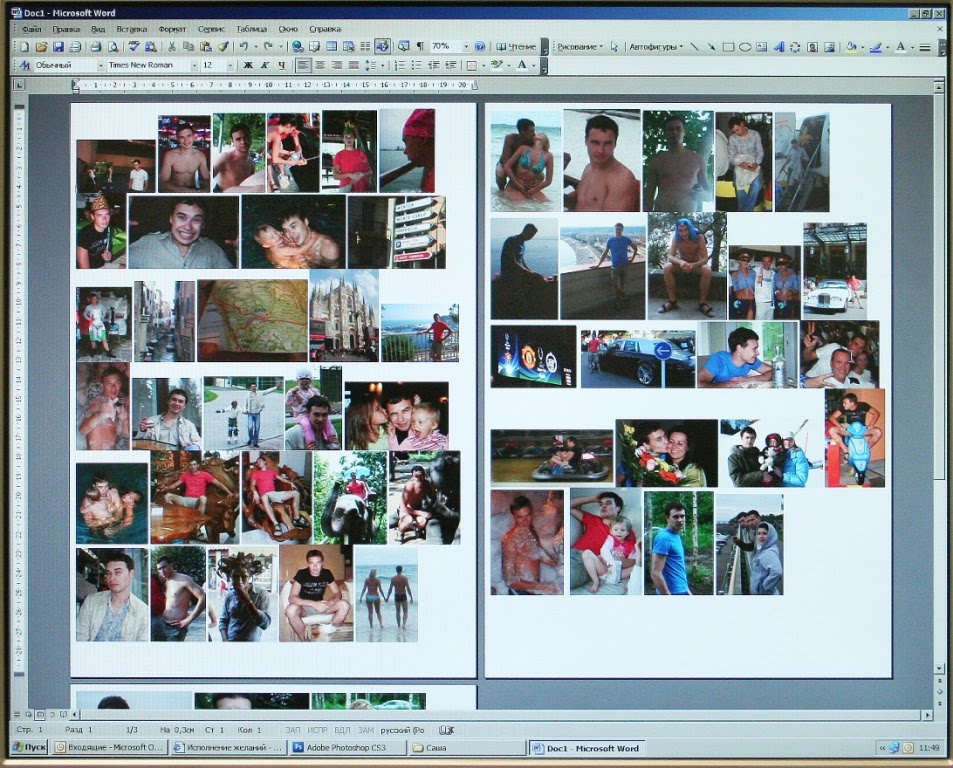This screenshot has width=953, height=768.
Task: Open the Рисование dropdown menu
Action: click(x=580, y=47)
